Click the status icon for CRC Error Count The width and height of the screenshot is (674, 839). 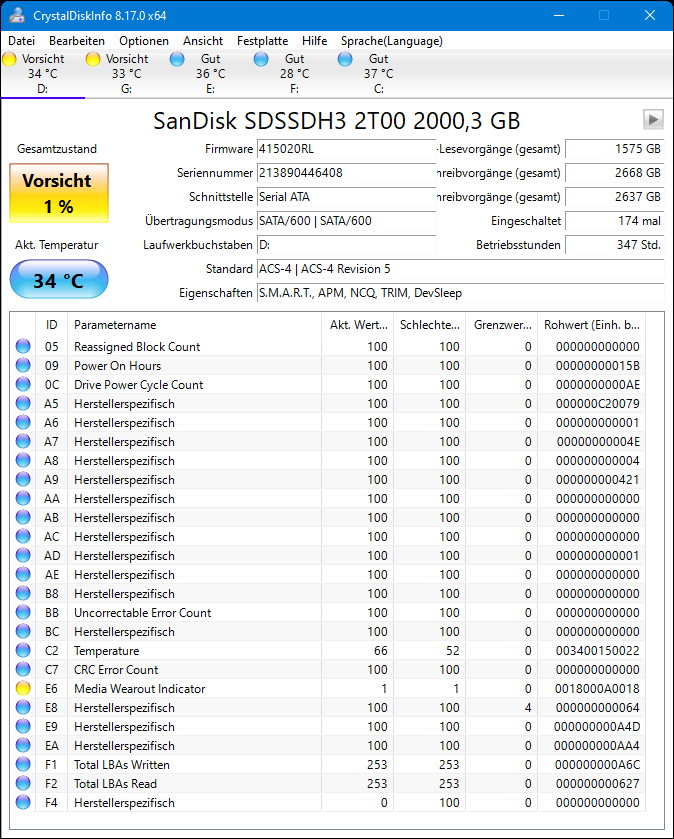[x=23, y=669]
